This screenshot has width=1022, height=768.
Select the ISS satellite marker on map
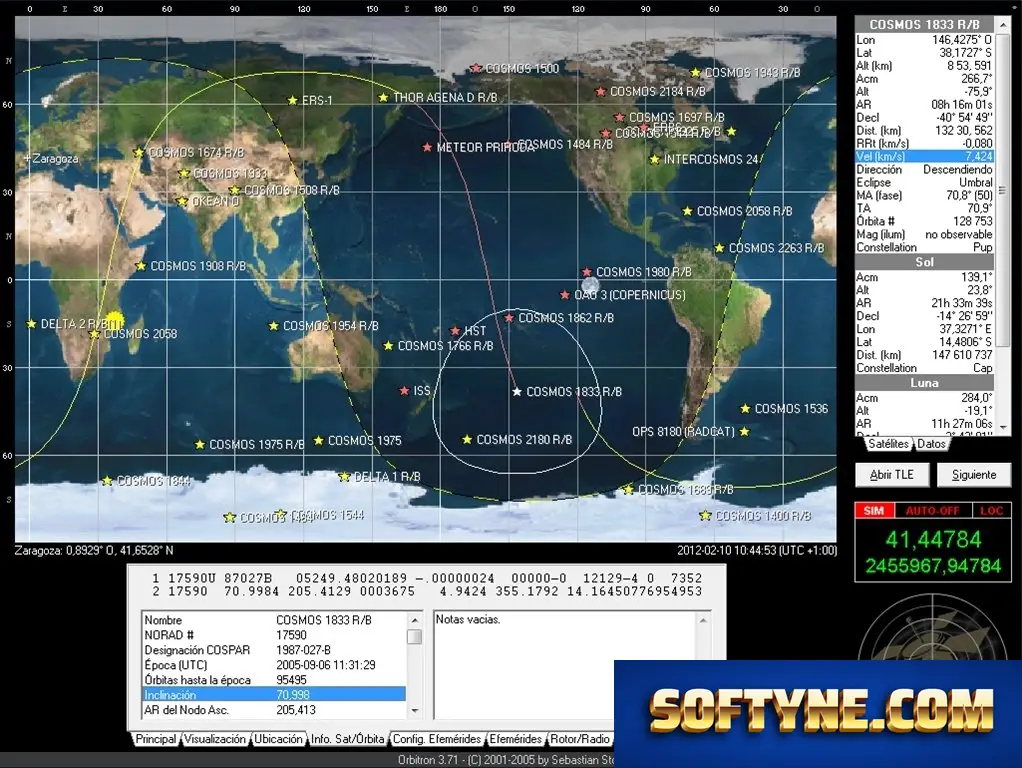(404, 391)
